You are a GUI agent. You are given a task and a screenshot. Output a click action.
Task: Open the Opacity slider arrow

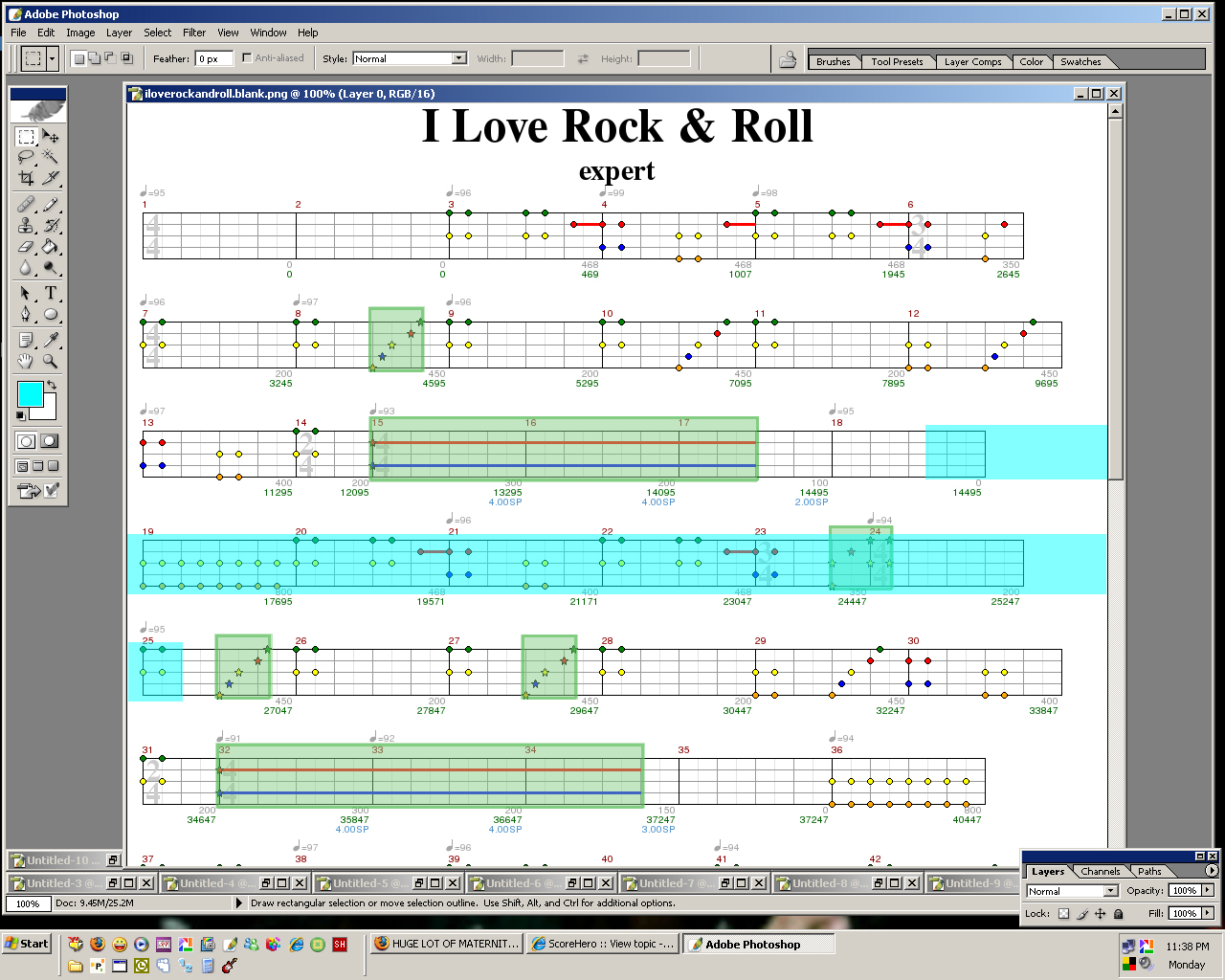coord(1208,890)
